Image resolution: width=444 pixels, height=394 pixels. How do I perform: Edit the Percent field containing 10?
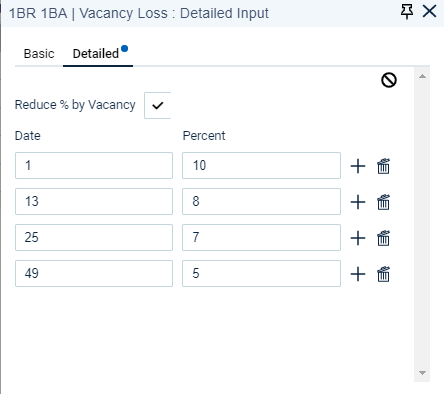point(261,165)
